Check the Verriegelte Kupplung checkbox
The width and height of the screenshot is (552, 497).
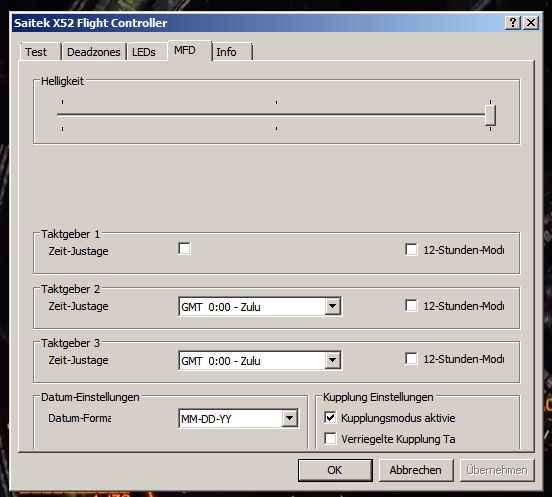tap(330, 439)
